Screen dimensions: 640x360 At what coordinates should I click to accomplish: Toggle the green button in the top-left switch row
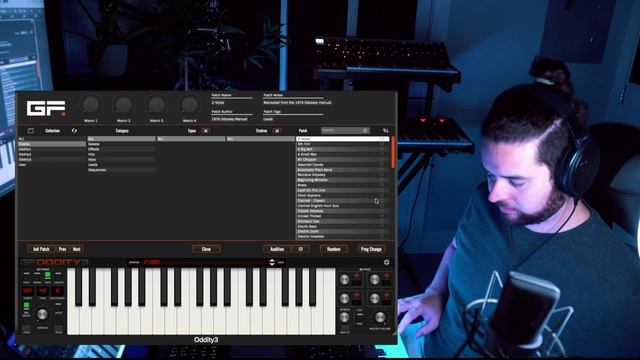click(x=48, y=276)
